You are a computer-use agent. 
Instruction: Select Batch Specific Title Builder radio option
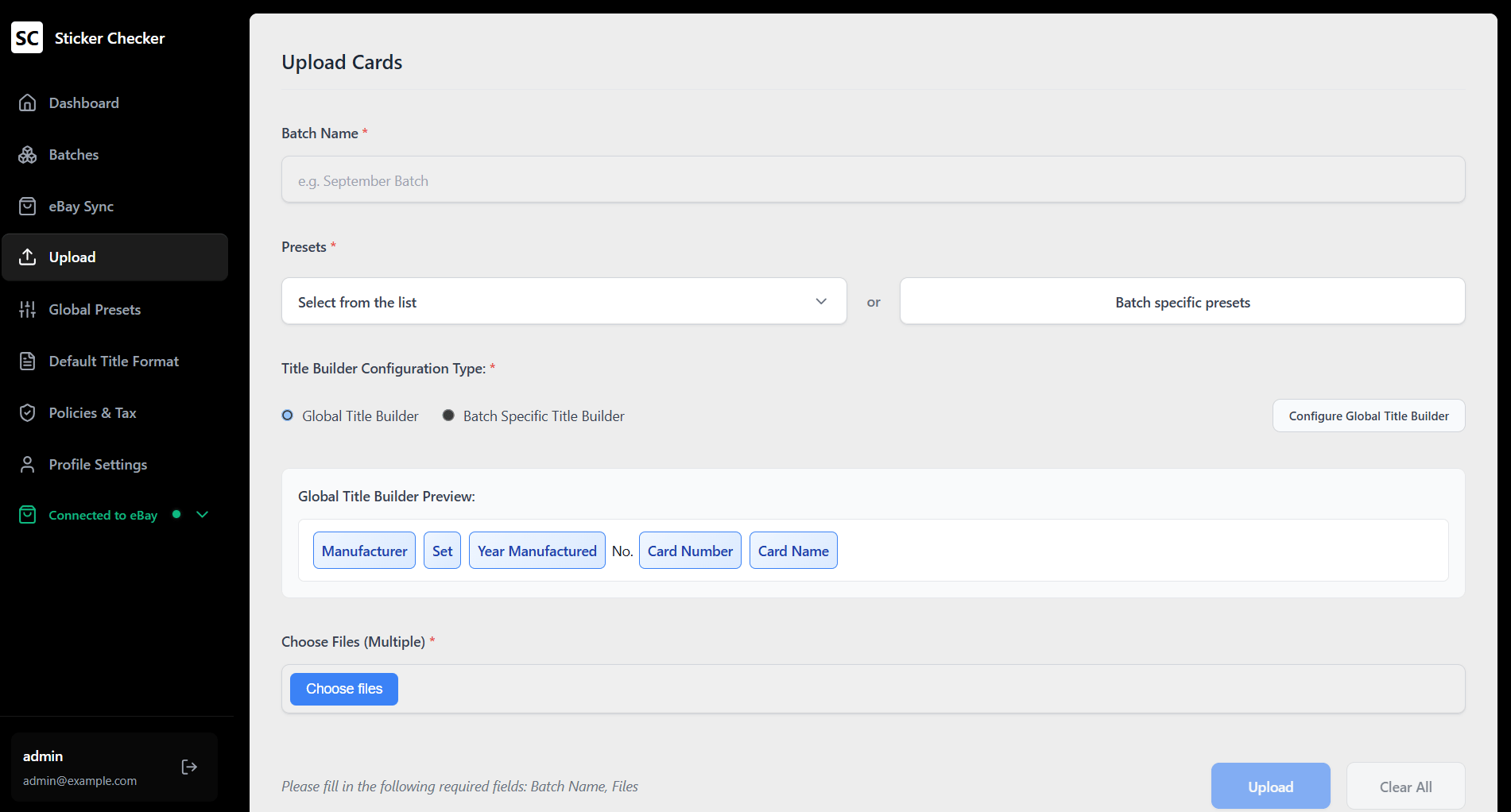click(448, 416)
